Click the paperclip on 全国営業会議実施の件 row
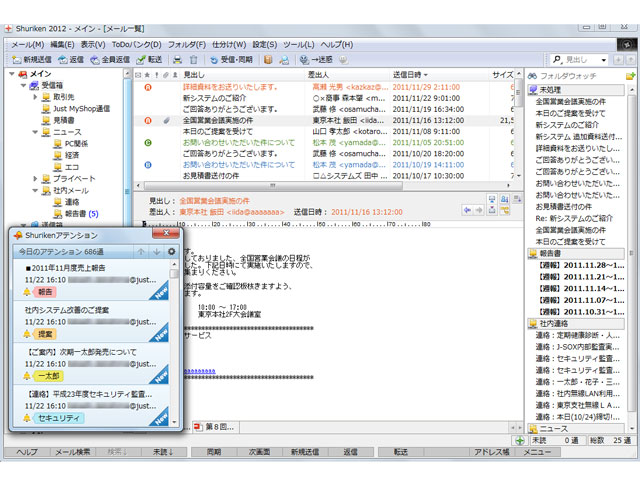 point(167,120)
